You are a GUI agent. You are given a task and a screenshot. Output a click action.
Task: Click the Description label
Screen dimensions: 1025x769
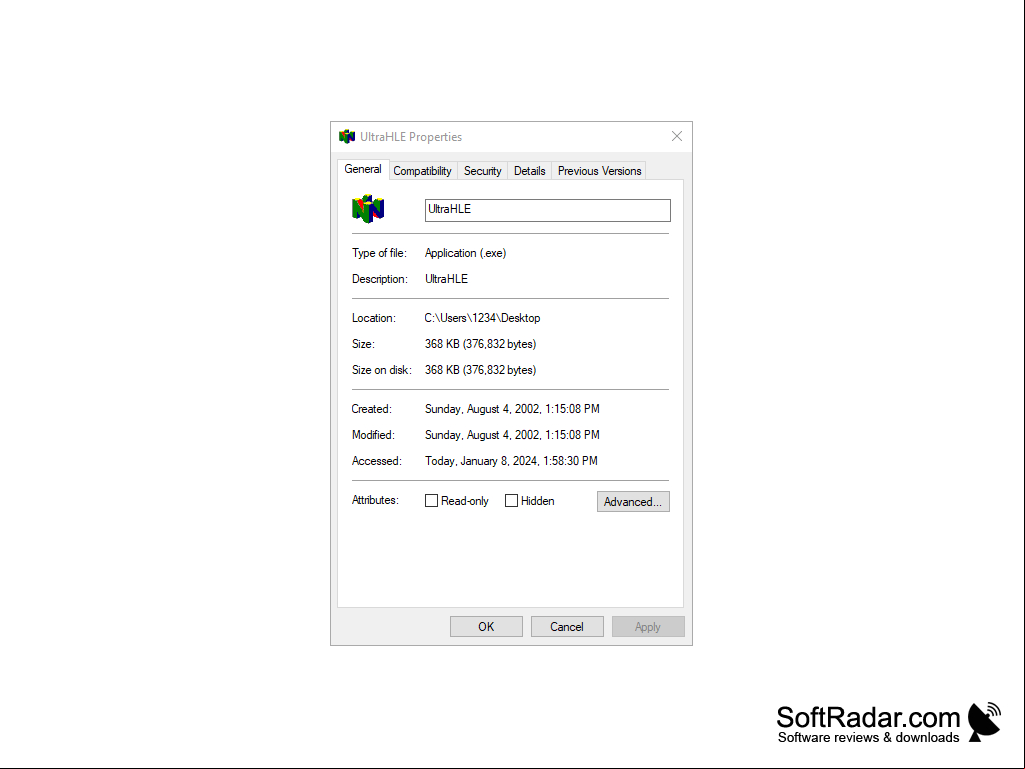[x=380, y=279]
